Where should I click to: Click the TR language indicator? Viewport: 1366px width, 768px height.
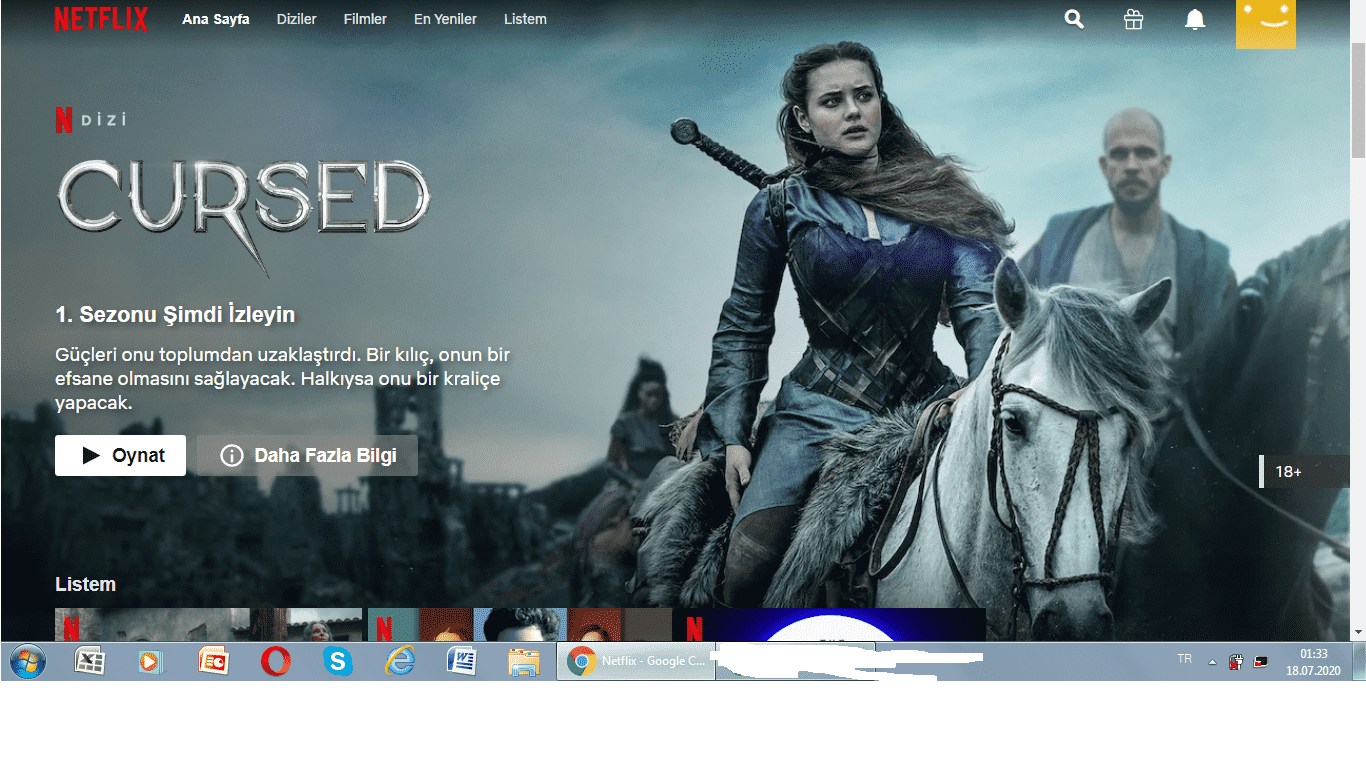1185,659
